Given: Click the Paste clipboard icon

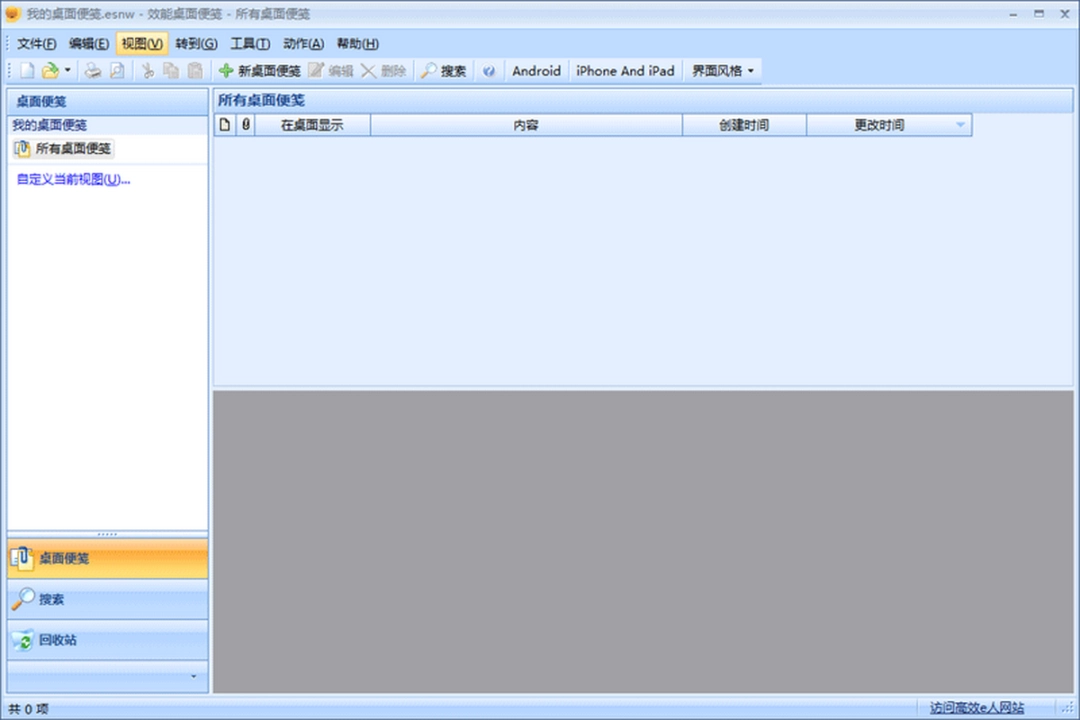Looking at the screenshot, I should pos(193,70).
